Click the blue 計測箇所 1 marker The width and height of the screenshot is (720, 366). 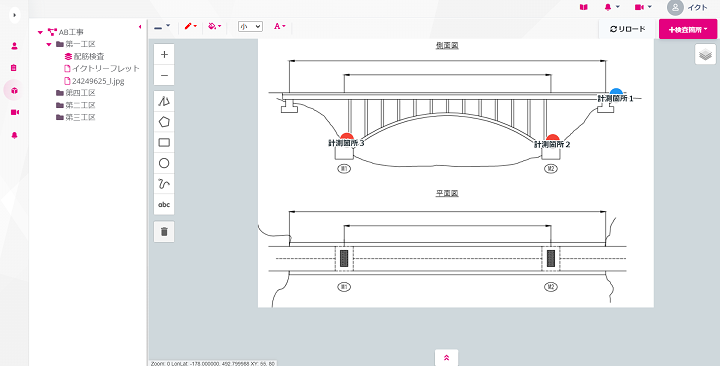(x=616, y=92)
